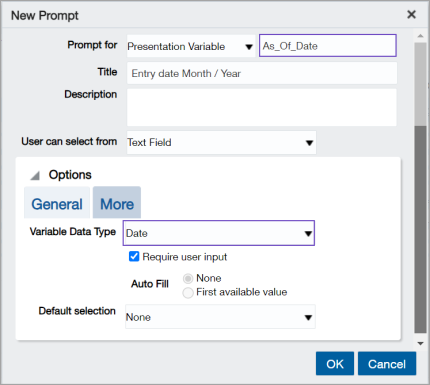The height and width of the screenshot is (385, 430).
Task: Uncheck Require user input checkbox
Action: click(x=134, y=257)
